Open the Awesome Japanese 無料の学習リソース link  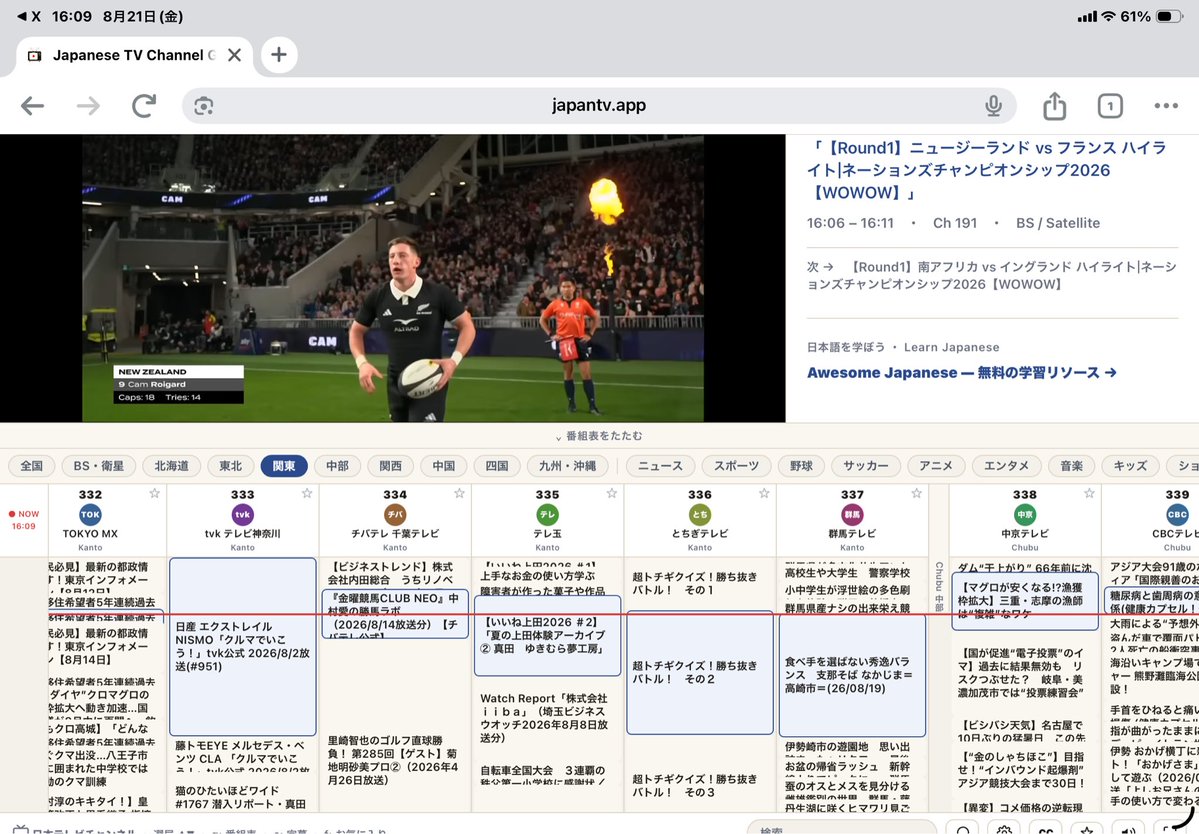click(x=961, y=373)
